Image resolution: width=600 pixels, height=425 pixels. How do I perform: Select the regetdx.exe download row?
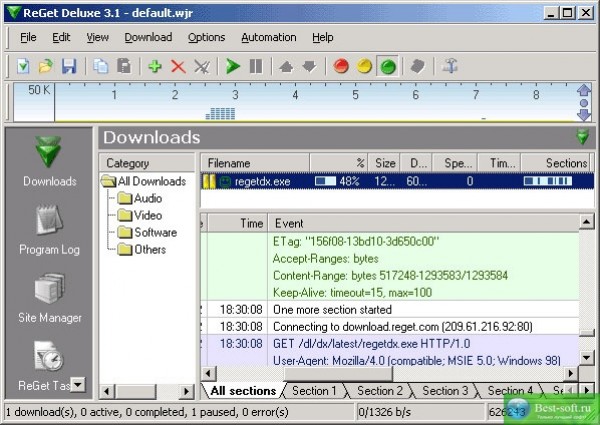(x=397, y=181)
